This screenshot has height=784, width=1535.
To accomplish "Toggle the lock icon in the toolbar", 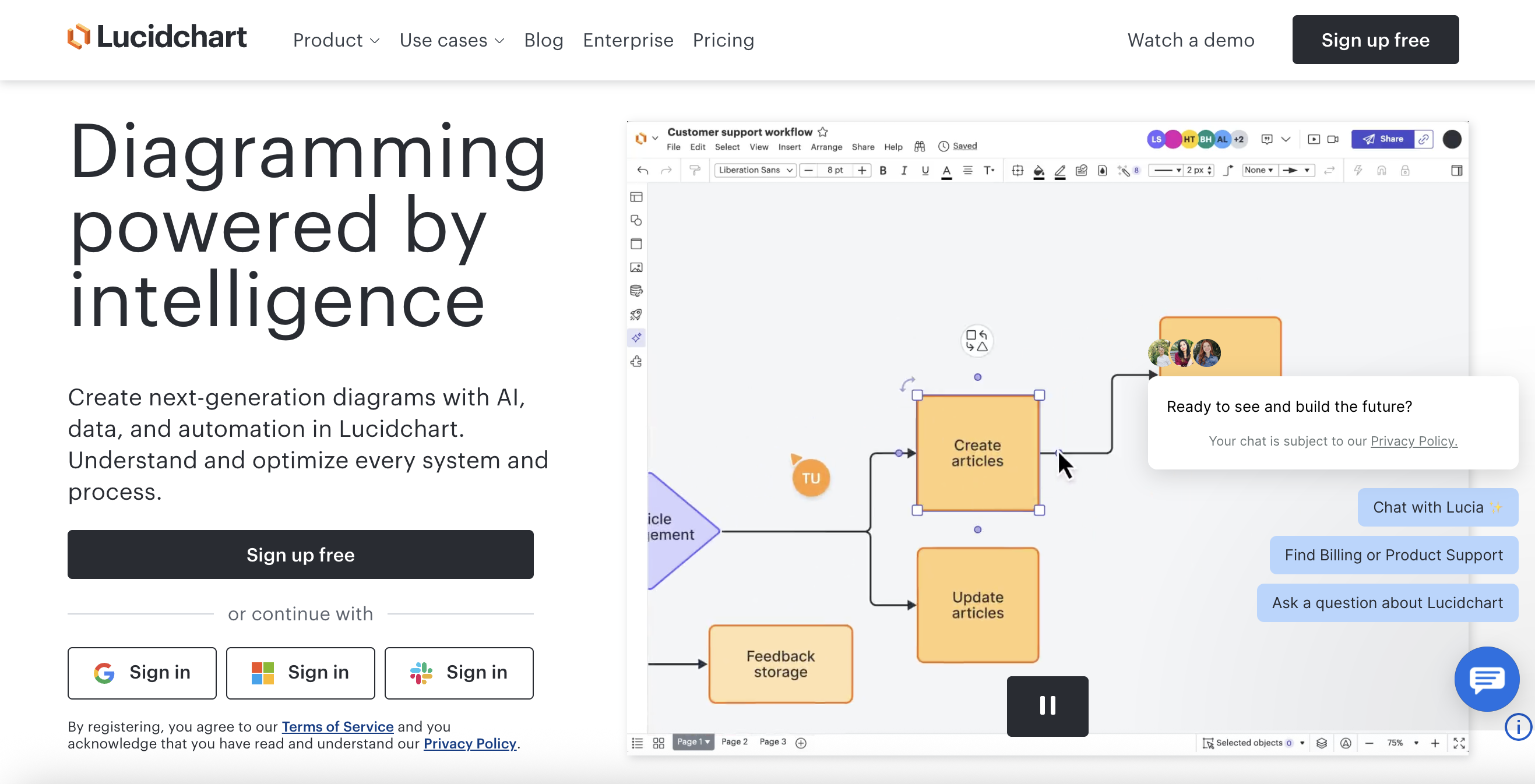I will click(1404, 171).
